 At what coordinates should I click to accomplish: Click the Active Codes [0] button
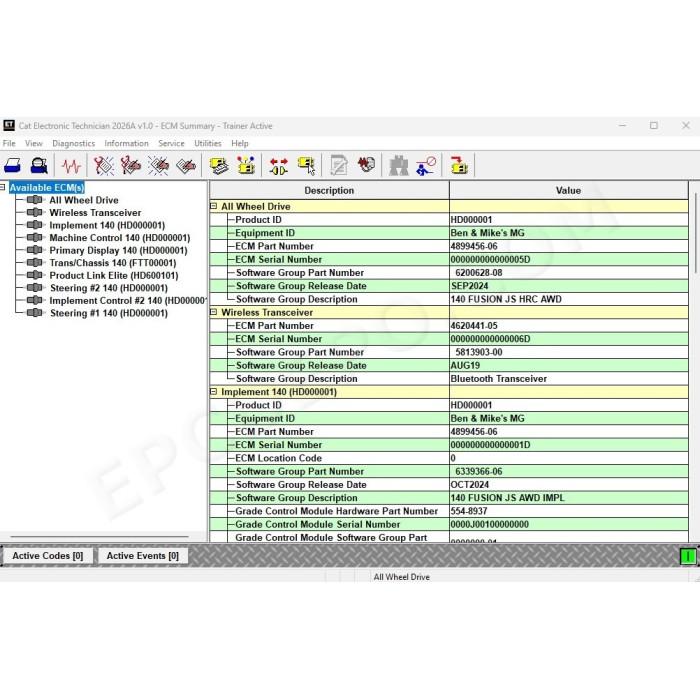click(48, 556)
